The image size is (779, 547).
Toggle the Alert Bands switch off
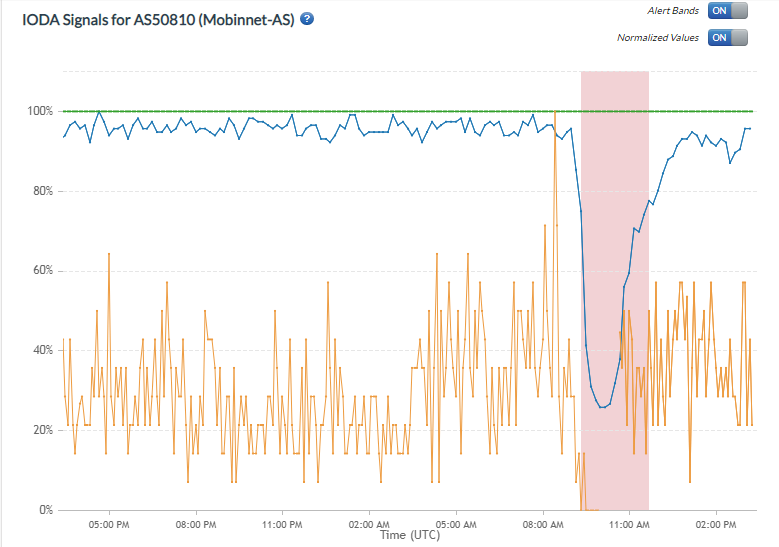pyautogui.click(x=727, y=11)
